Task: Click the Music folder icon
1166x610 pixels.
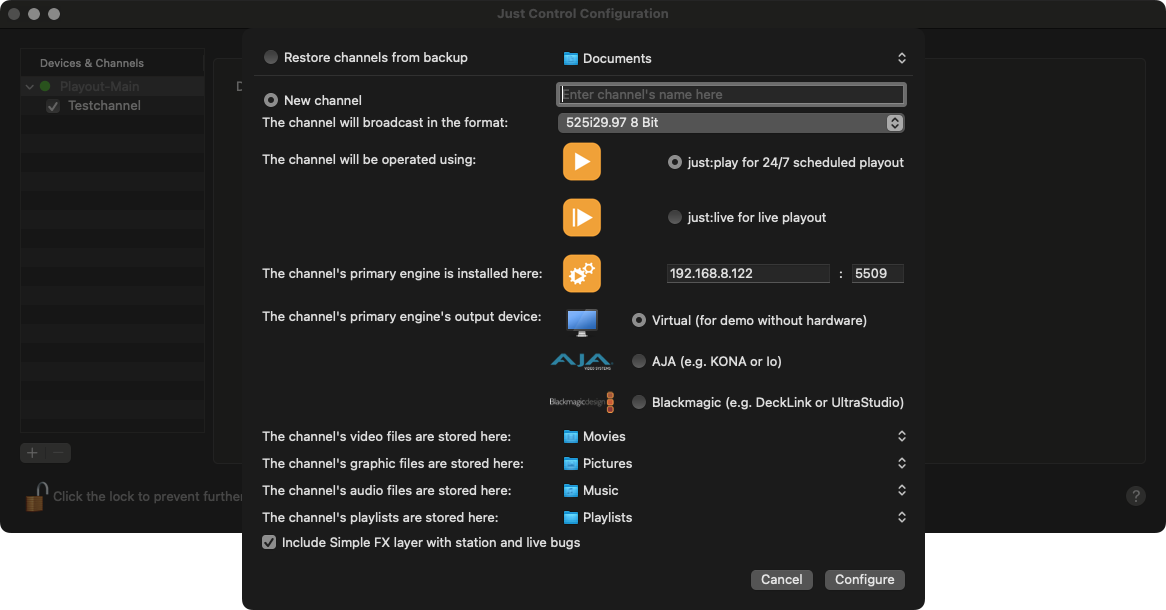Action: point(570,490)
